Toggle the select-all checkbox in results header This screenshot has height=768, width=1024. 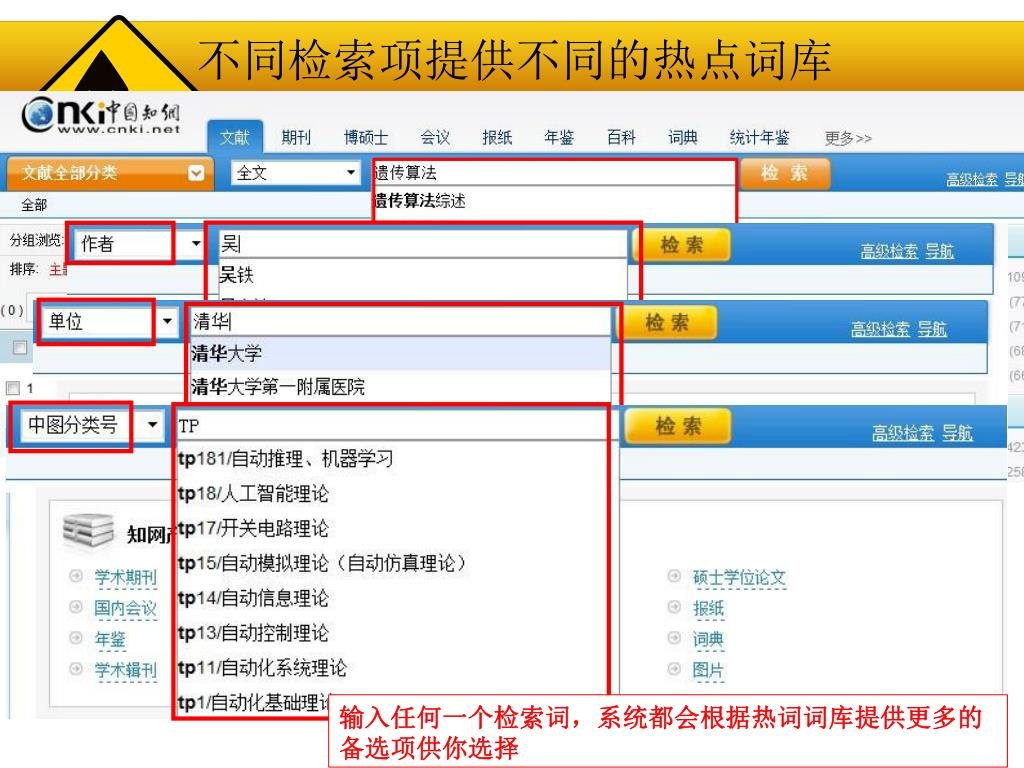20,348
